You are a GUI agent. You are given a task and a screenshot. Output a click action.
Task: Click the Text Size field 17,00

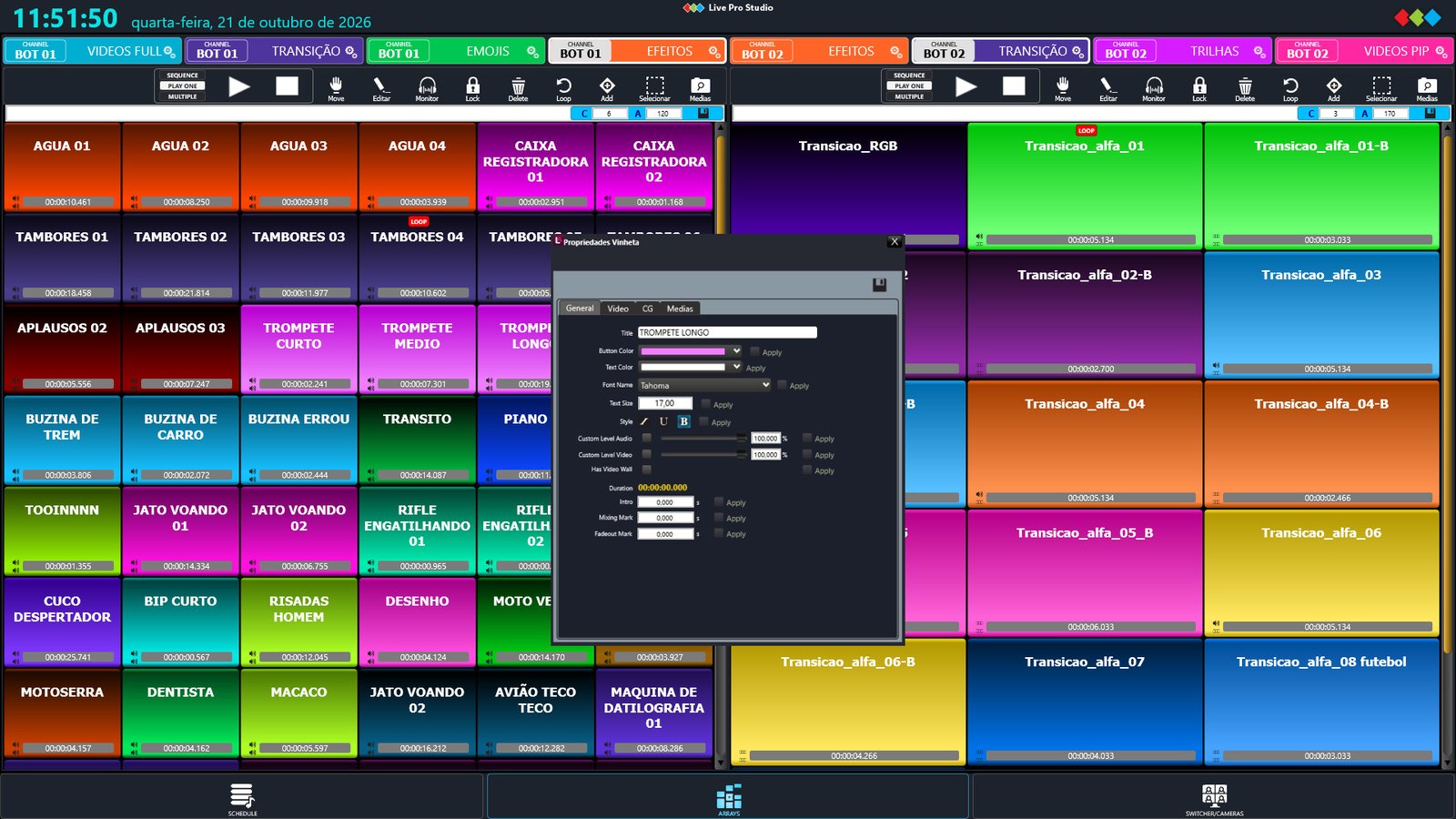click(x=665, y=403)
